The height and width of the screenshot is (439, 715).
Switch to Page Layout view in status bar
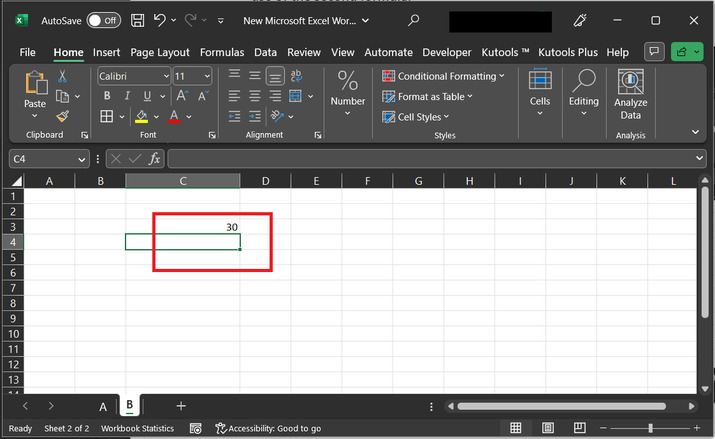coord(547,428)
